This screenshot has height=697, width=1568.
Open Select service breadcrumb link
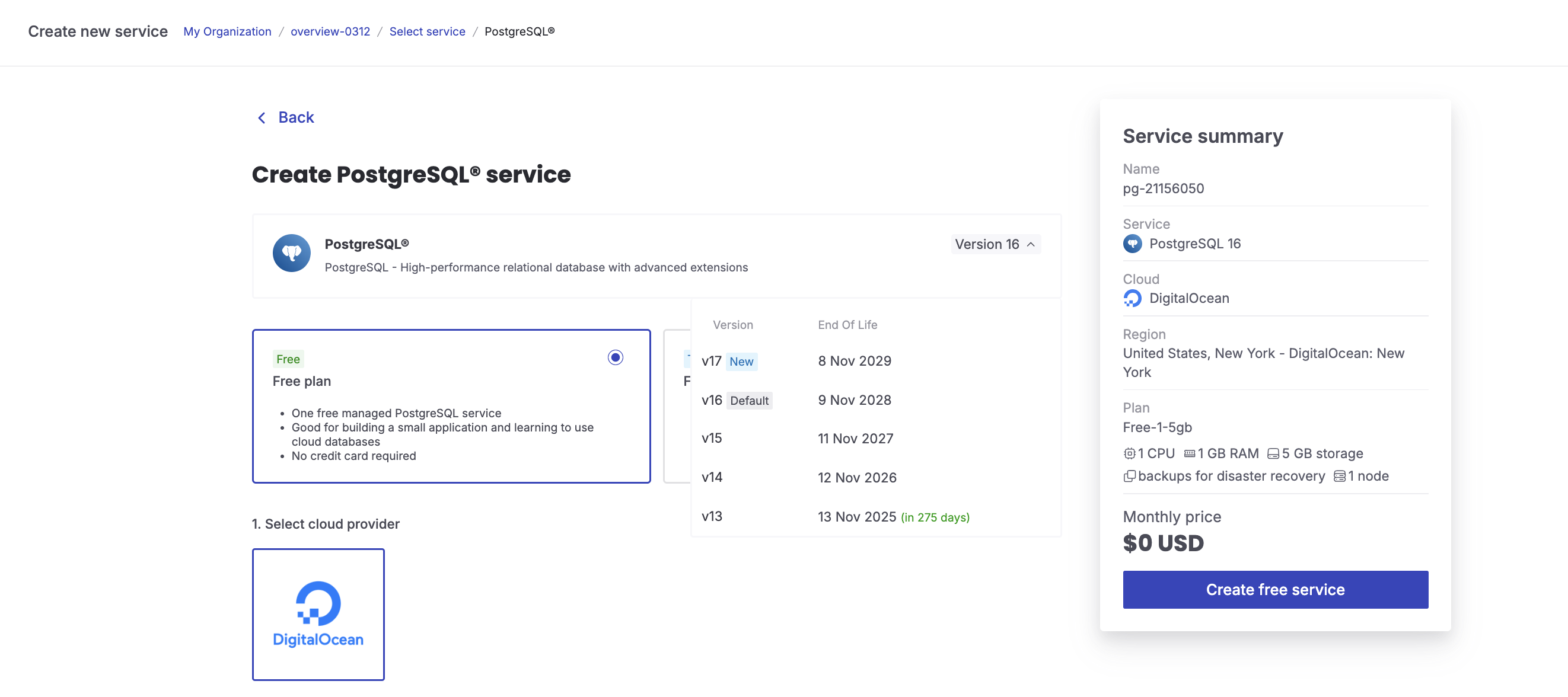(428, 31)
